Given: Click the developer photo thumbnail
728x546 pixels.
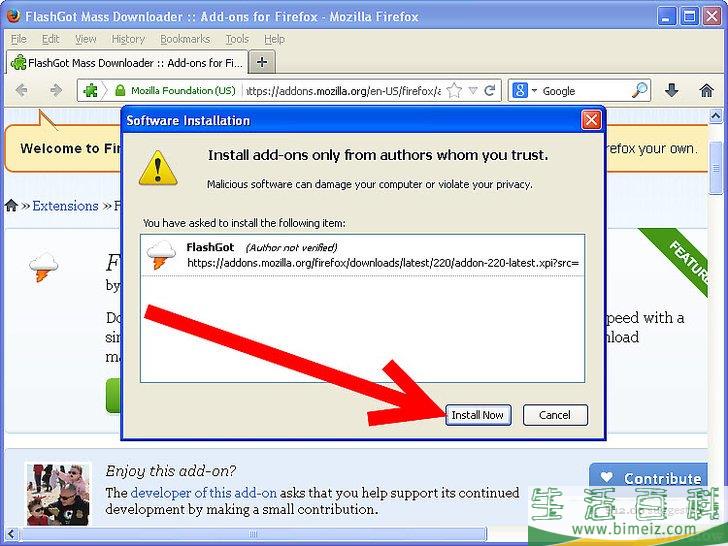Looking at the screenshot, I should coord(58,494).
